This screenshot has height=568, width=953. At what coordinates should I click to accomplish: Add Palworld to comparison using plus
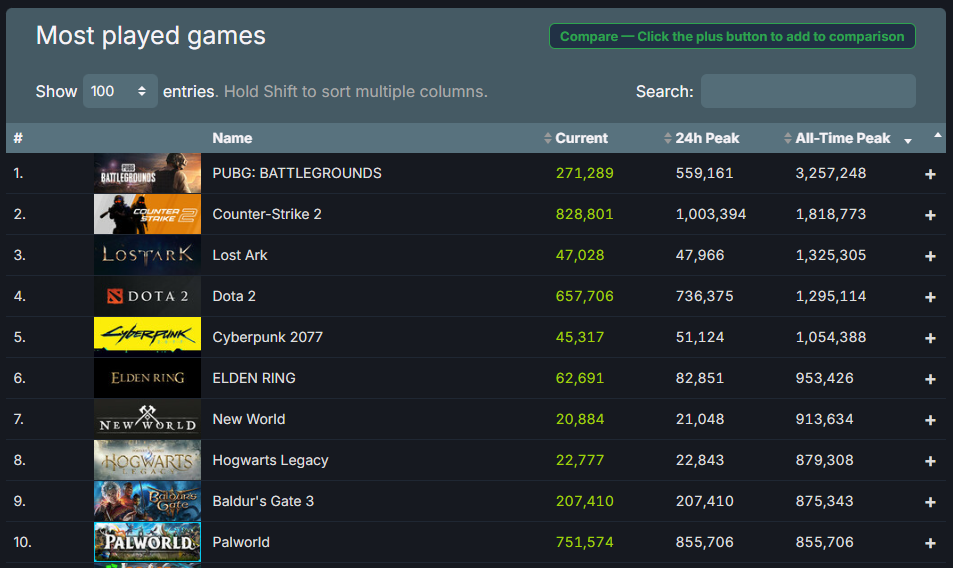point(930,543)
